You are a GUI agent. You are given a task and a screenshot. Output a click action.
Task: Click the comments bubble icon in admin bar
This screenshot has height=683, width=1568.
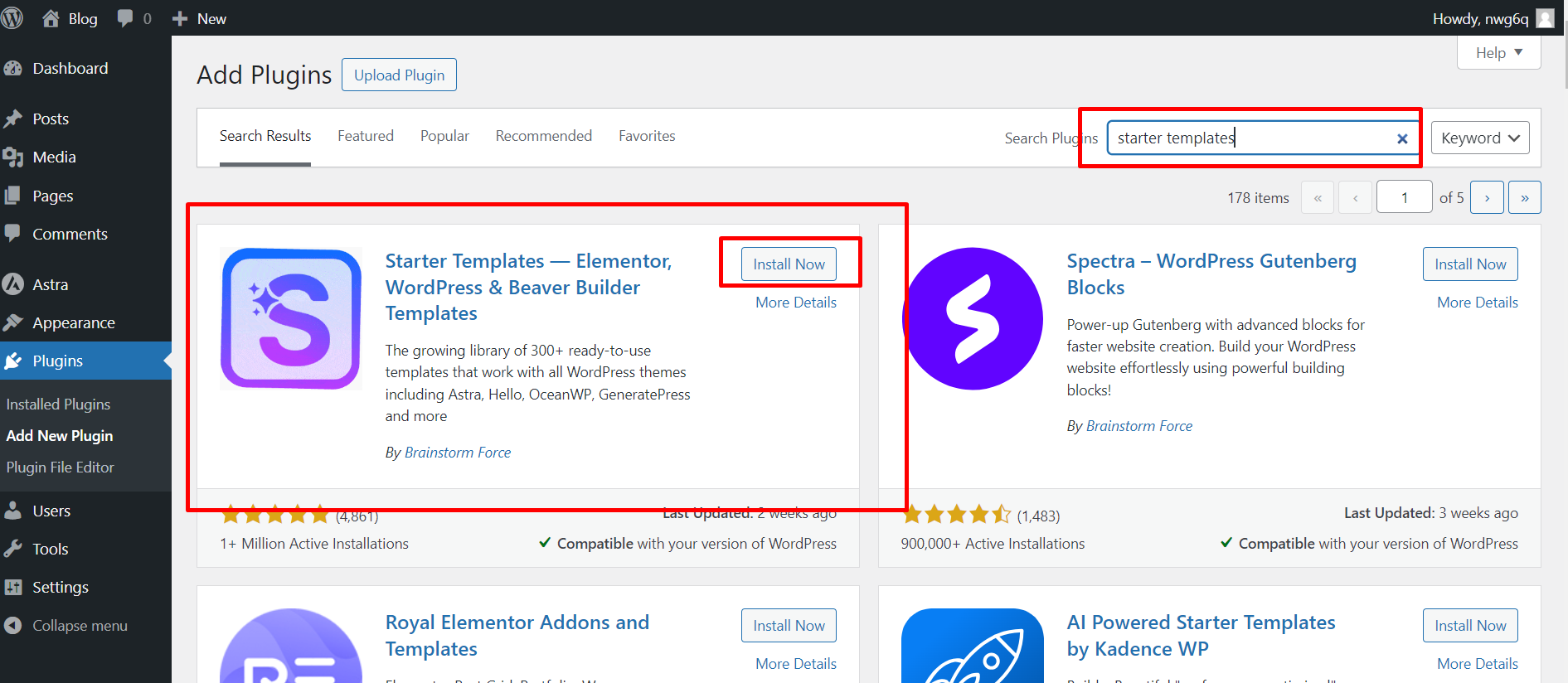(125, 18)
